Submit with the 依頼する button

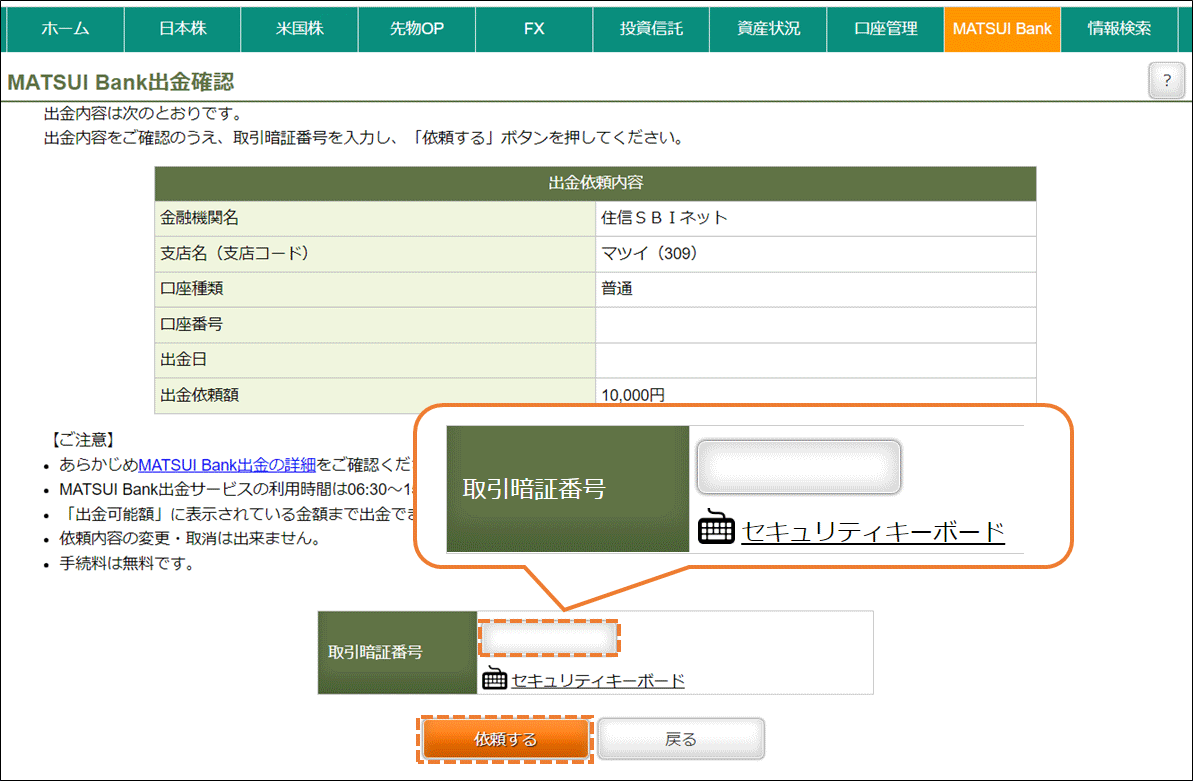pos(505,739)
